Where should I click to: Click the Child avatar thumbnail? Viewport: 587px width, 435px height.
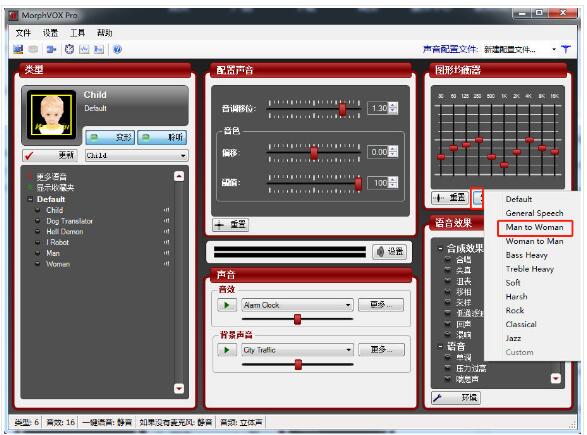[x=52, y=115]
